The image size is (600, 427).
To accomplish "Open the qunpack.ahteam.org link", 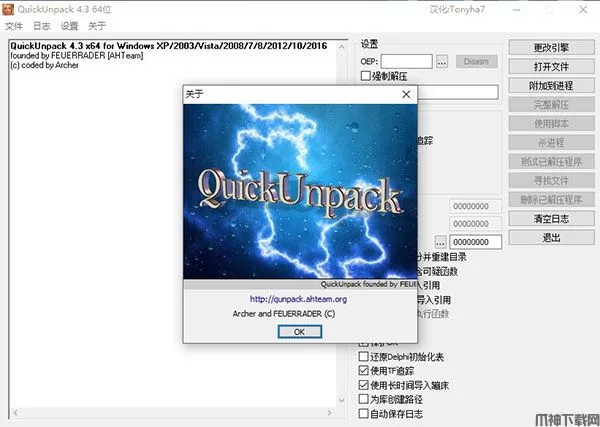I will point(298,299).
